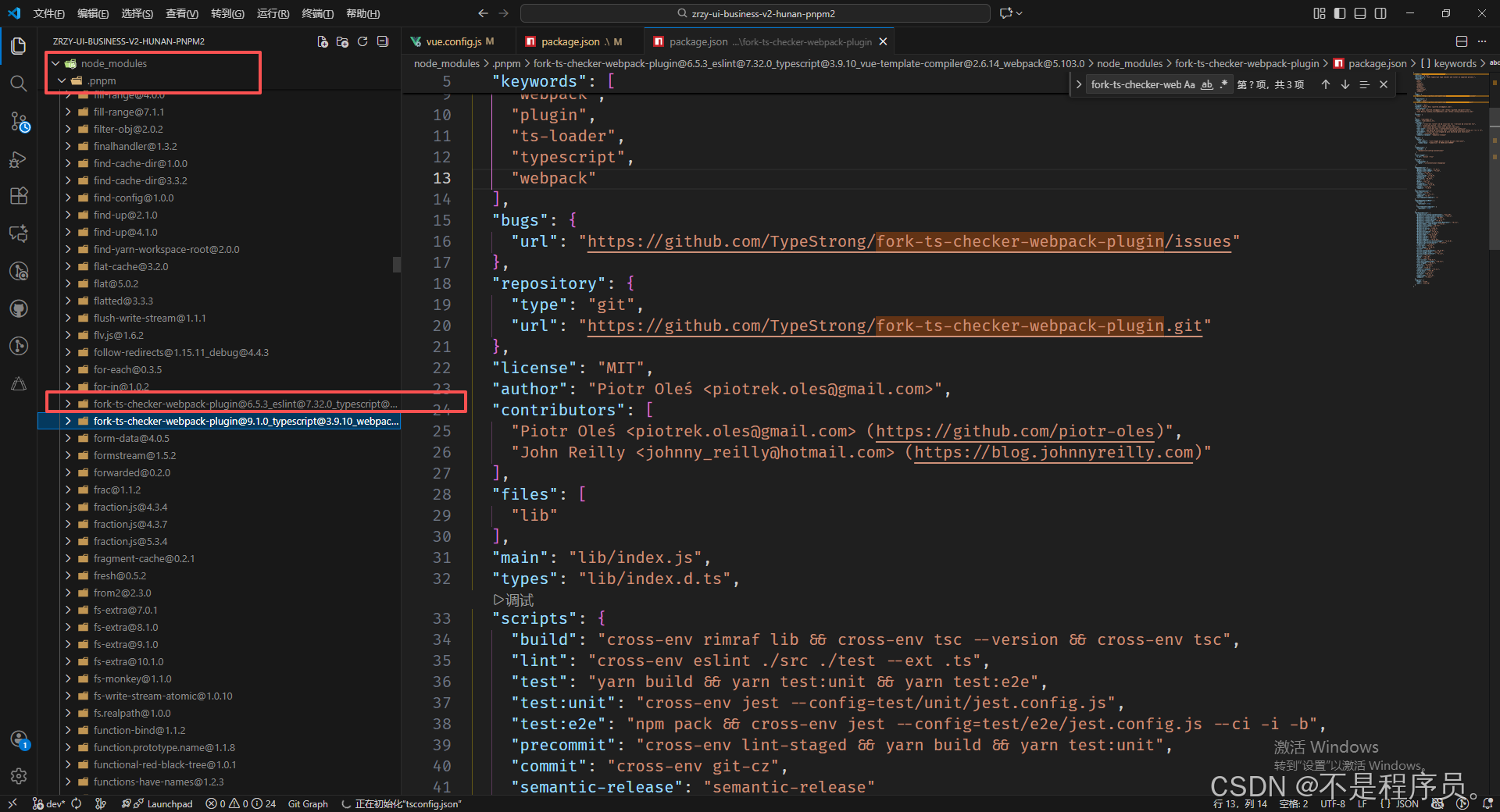Open the 查看(V) menu
The image size is (1500, 812).
[181, 13]
